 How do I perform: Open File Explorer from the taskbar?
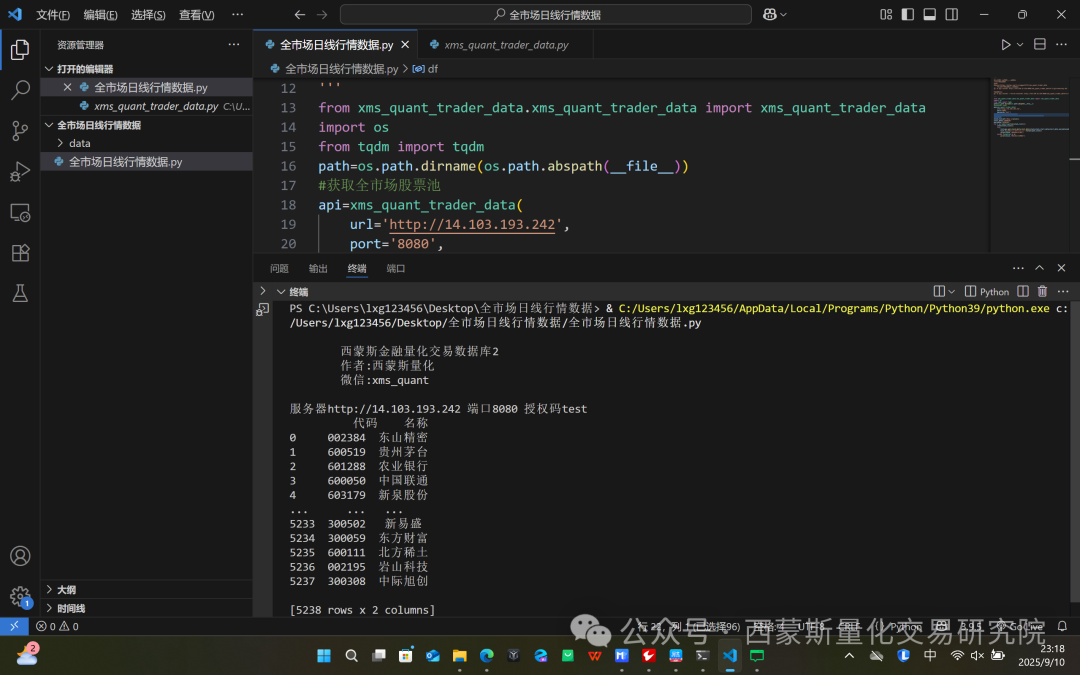459,655
